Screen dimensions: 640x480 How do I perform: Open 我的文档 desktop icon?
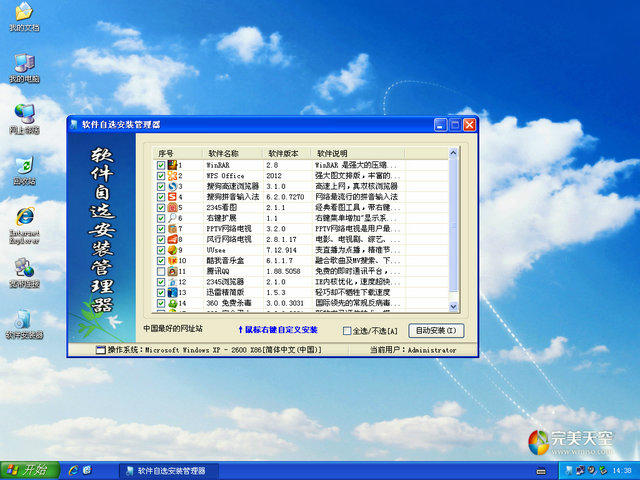[24, 17]
